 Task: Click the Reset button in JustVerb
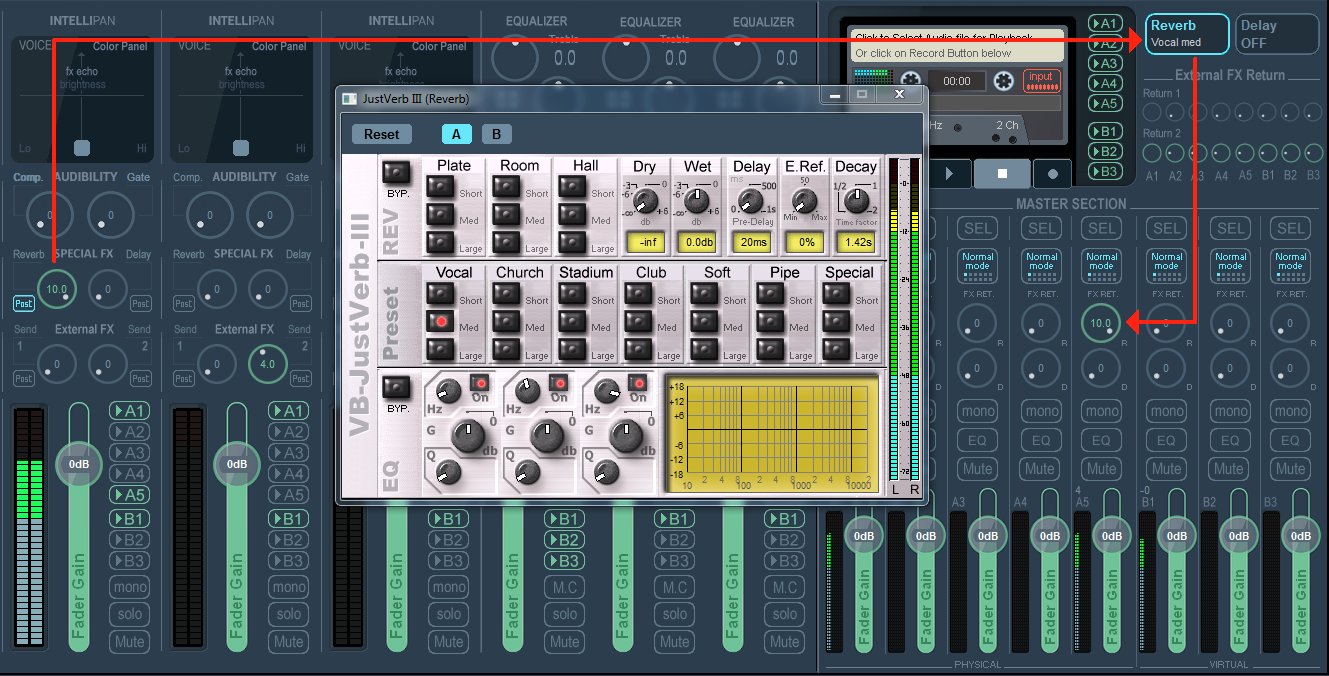(381, 134)
